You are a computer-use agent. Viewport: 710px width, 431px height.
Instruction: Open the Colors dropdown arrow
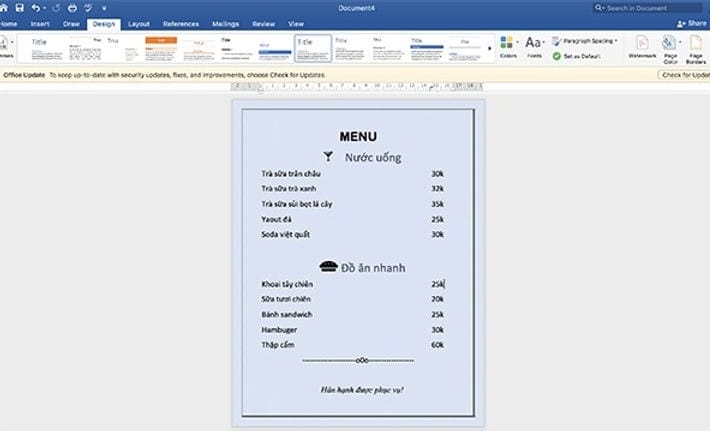click(x=518, y=42)
